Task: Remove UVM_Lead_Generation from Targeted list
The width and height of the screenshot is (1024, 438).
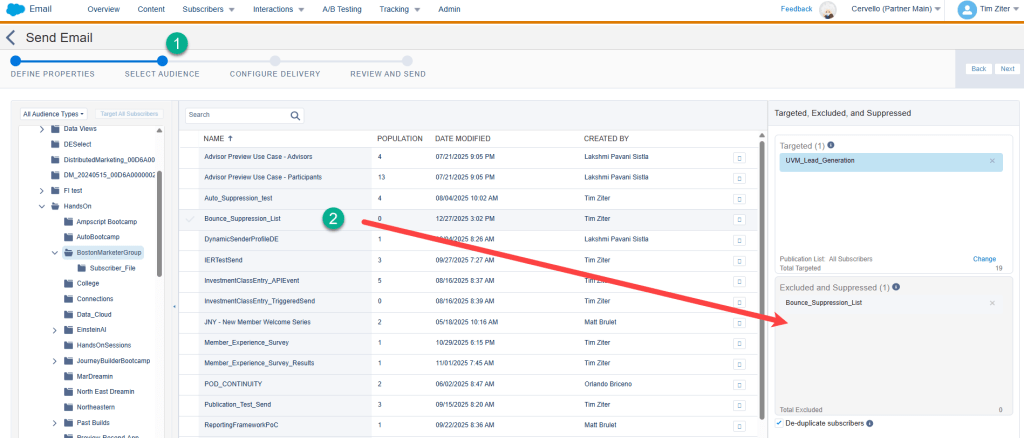Action: (992, 161)
